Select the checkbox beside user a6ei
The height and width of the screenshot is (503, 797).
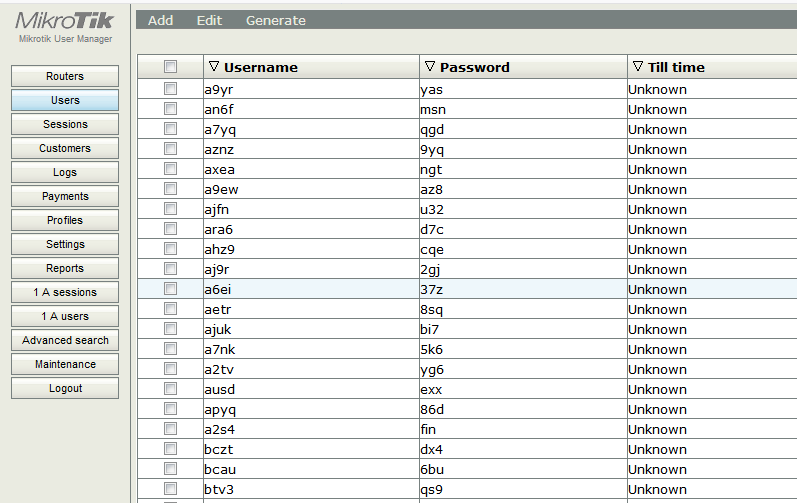170,289
